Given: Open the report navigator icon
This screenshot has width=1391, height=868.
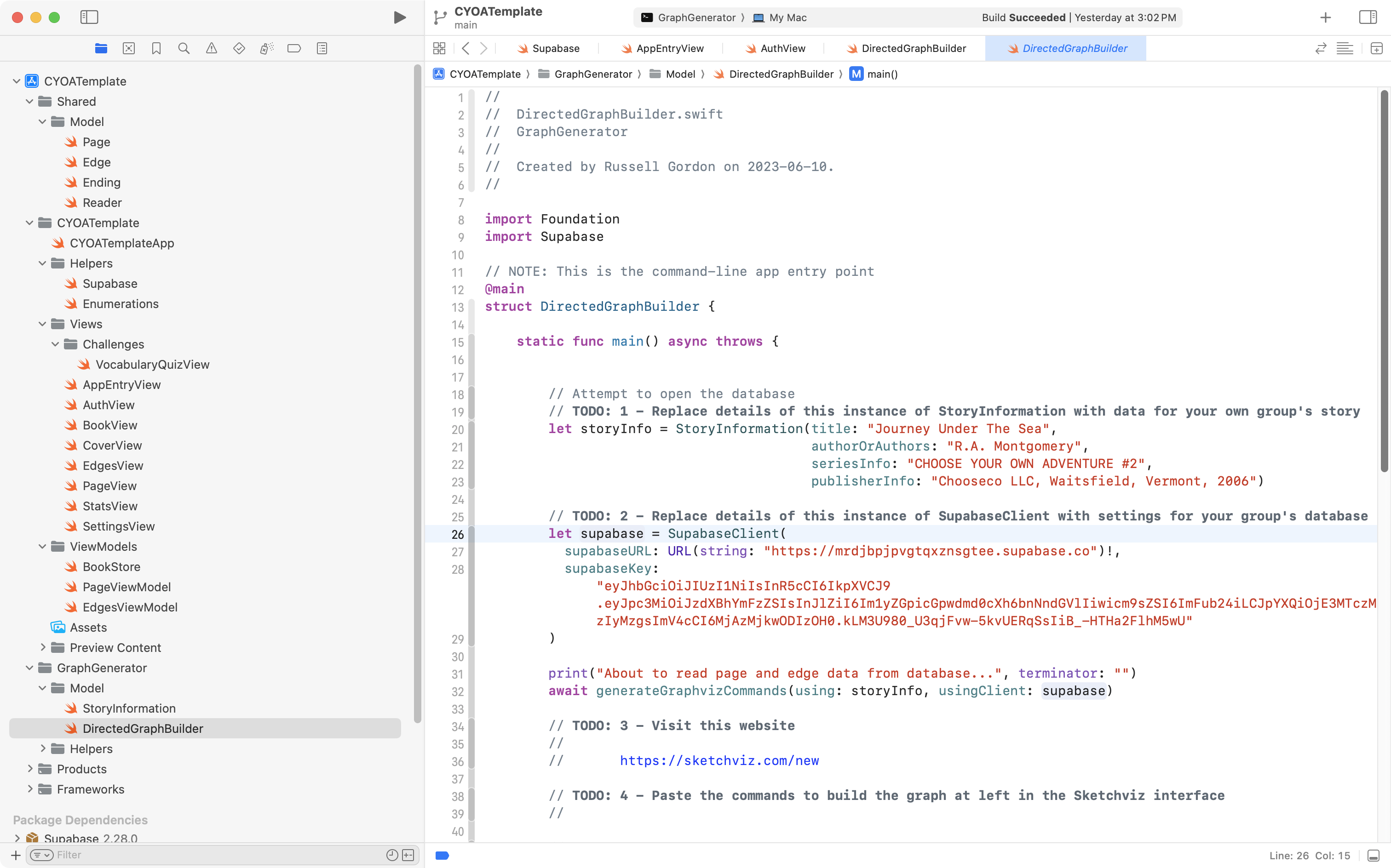Looking at the screenshot, I should pyautogui.click(x=322, y=48).
